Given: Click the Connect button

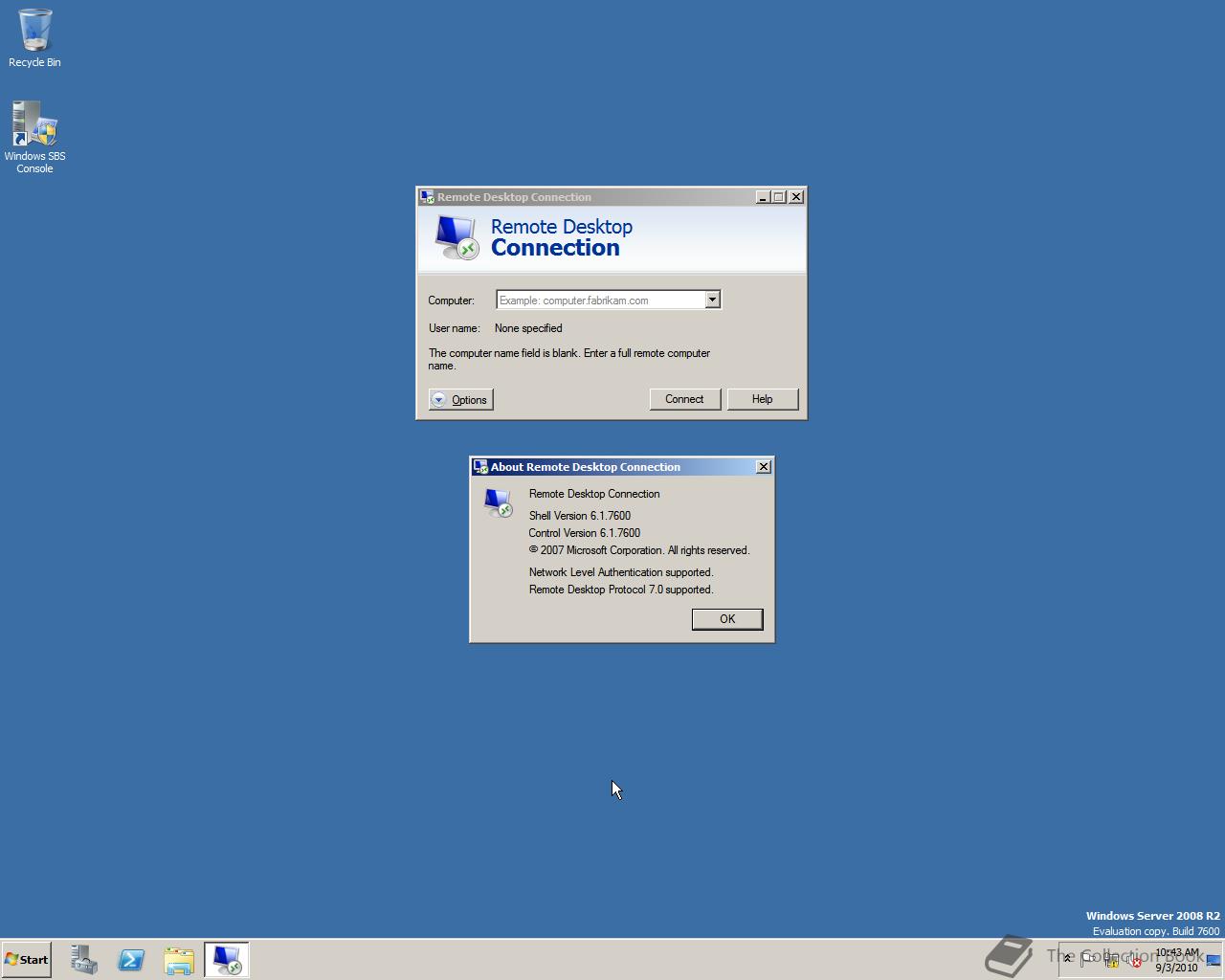Looking at the screenshot, I should 684,399.
